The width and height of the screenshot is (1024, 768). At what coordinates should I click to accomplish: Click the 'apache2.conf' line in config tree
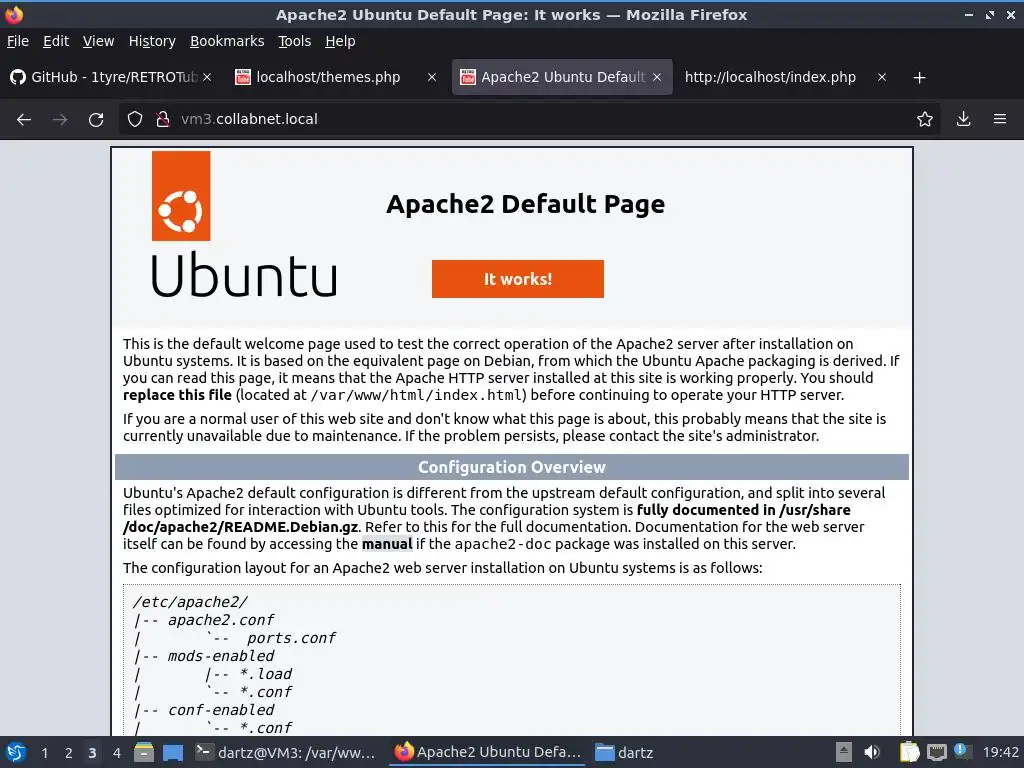[x=221, y=620]
